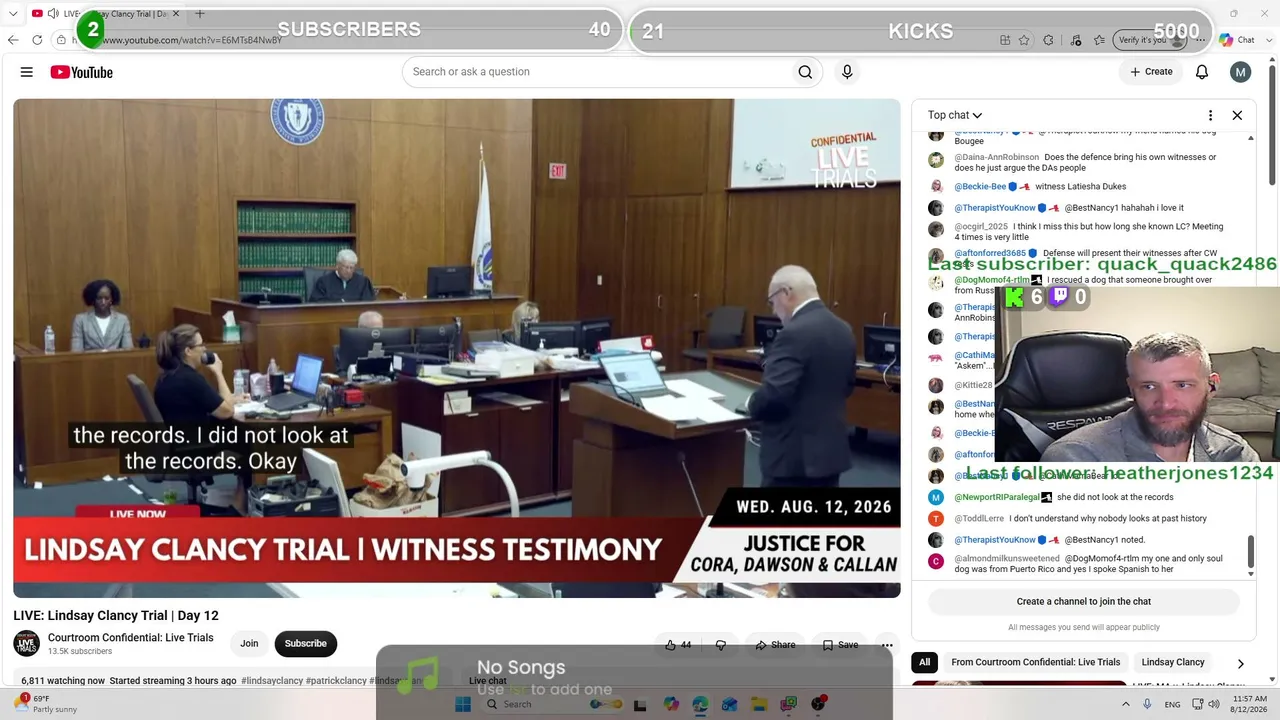Go back in the browser

(x=13, y=40)
